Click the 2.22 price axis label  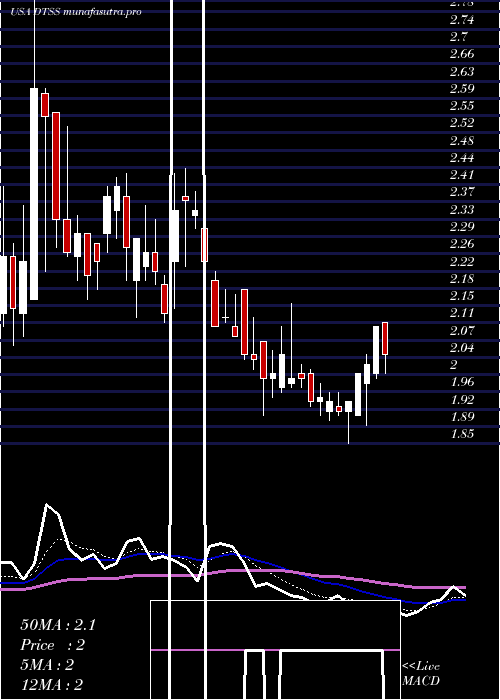pyautogui.click(x=462, y=261)
